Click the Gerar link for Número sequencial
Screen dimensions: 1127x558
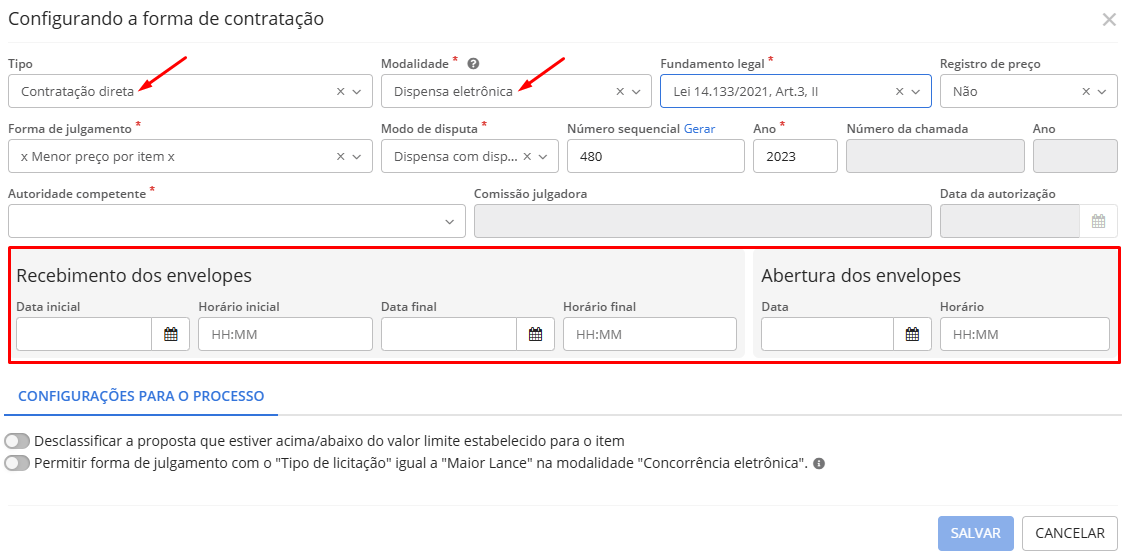pos(699,129)
